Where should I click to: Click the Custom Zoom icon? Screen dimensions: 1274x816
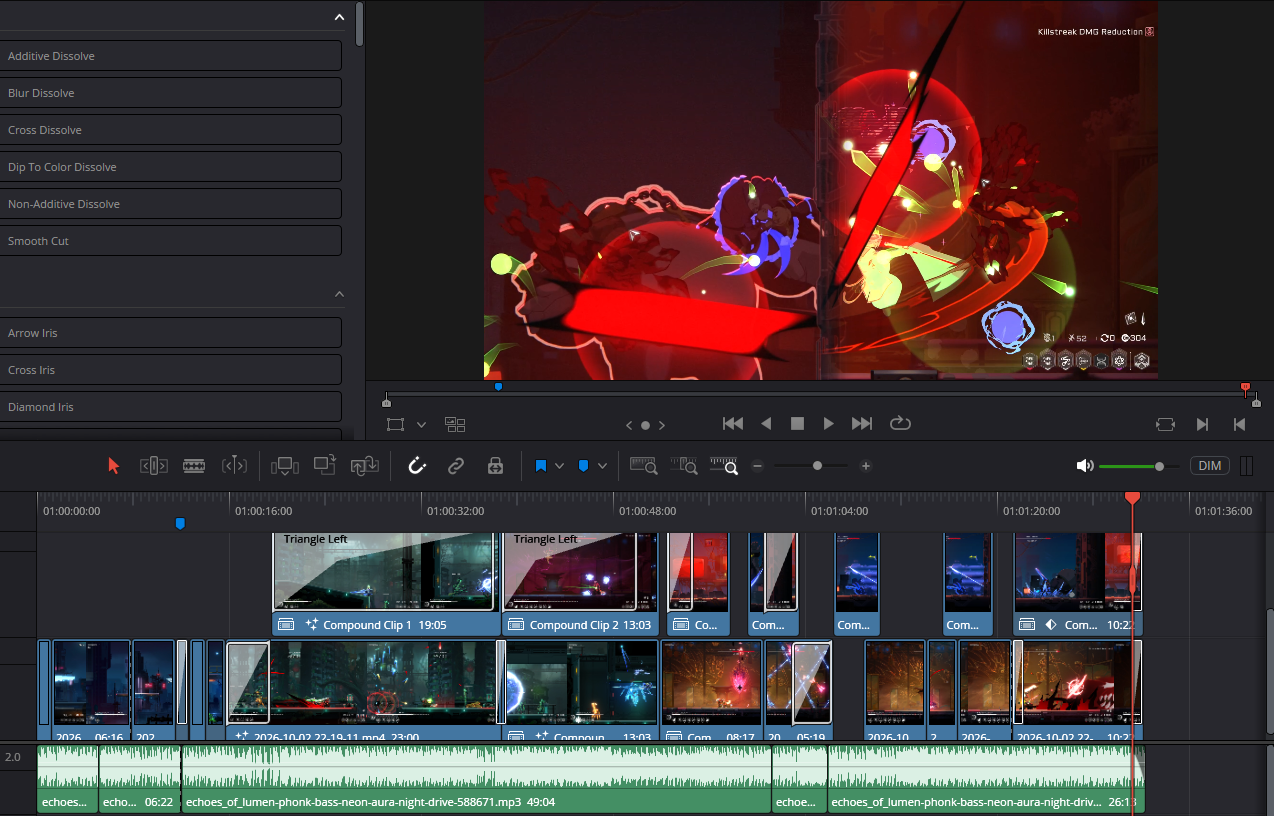tap(723, 465)
